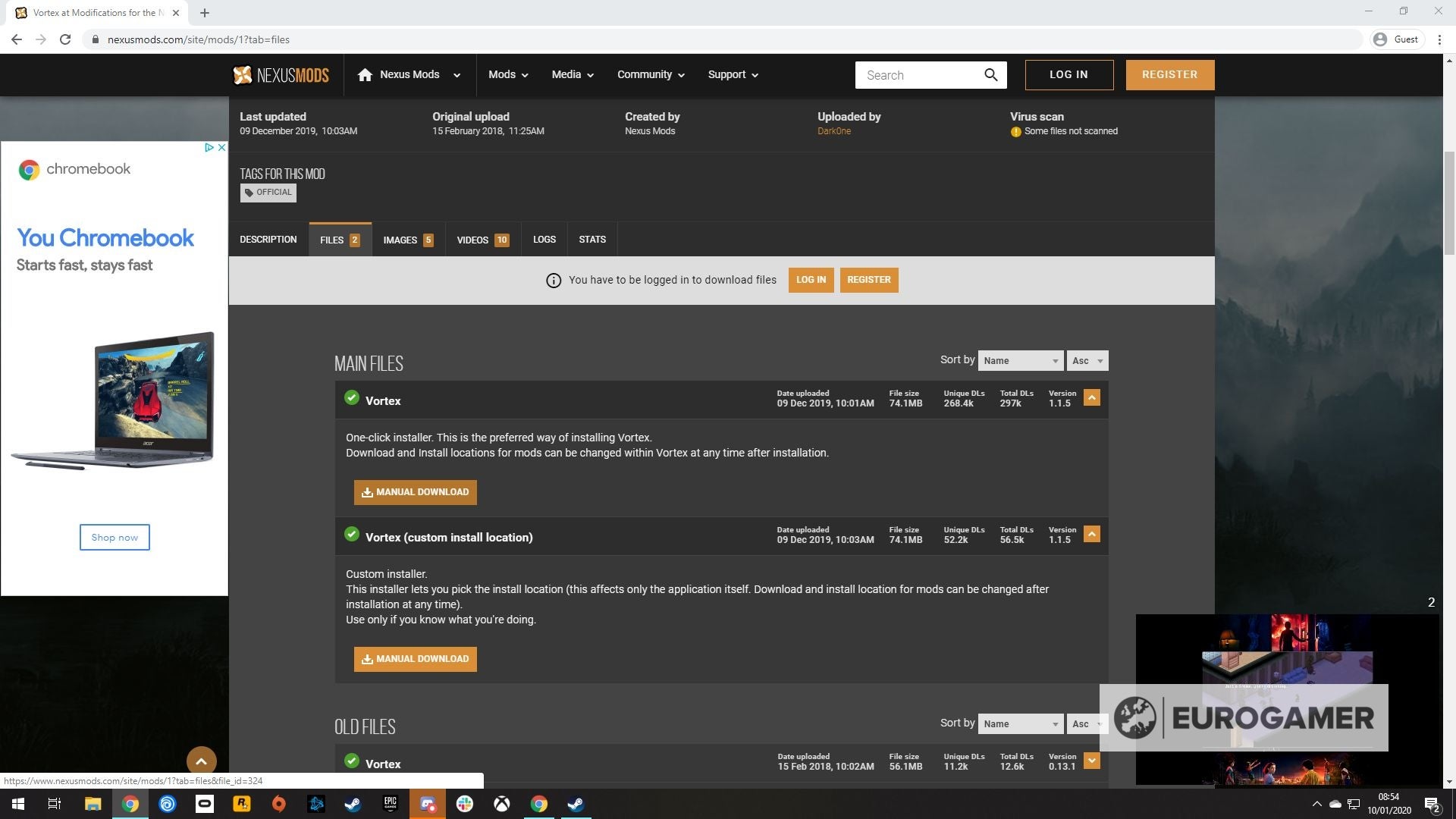Open the Windows Start menu
The height and width of the screenshot is (819, 1456).
click(18, 804)
